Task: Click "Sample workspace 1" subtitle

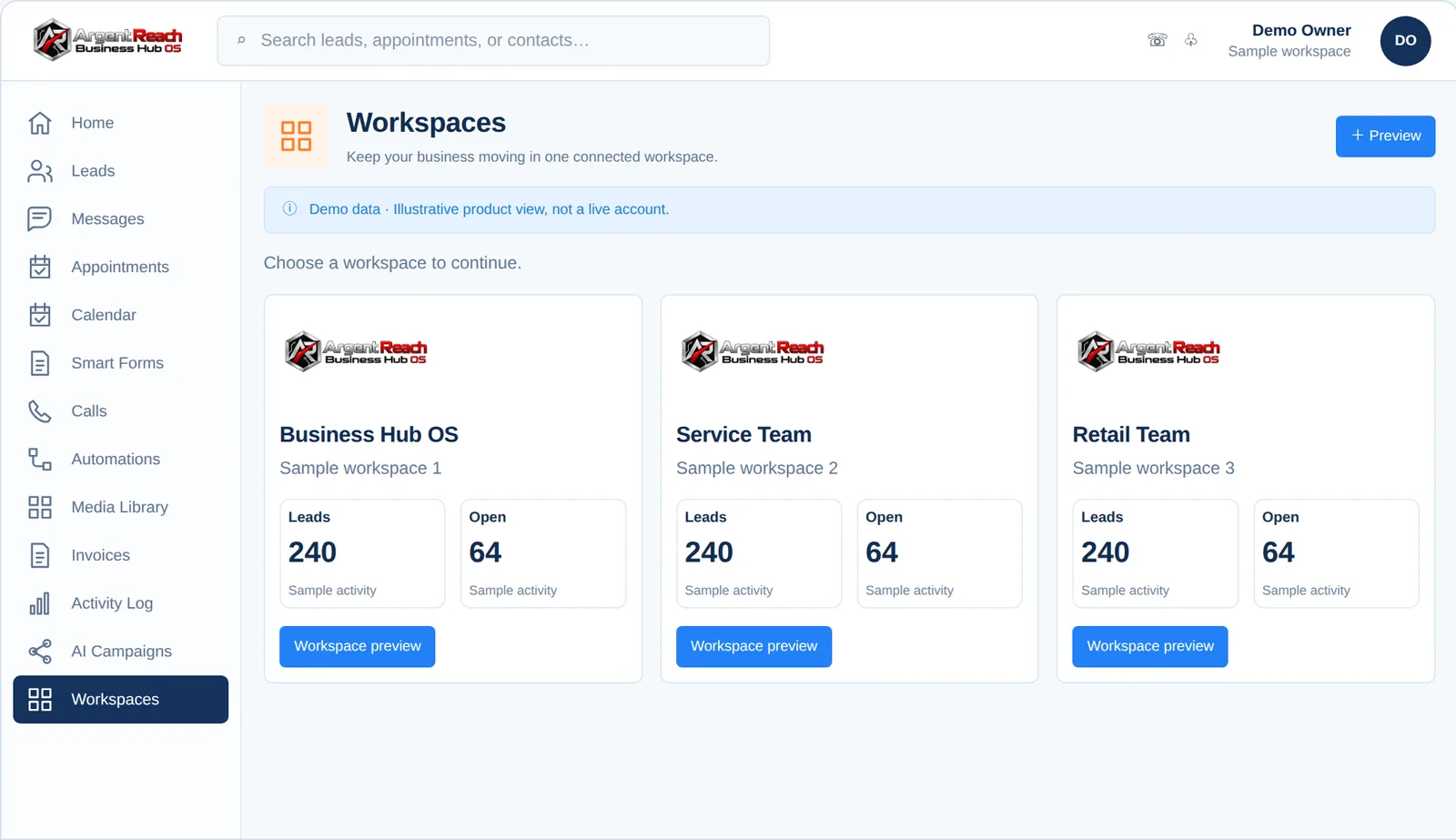Action: [x=360, y=468]
